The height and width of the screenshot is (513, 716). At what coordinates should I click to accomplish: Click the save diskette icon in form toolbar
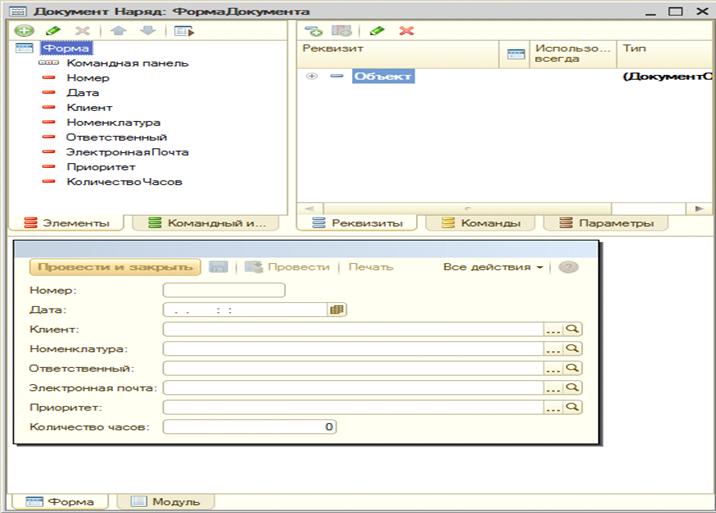pos(218,267)
